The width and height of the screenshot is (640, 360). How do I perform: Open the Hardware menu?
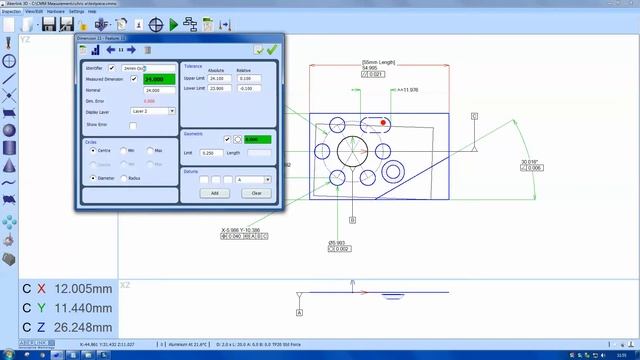(56, 11)
